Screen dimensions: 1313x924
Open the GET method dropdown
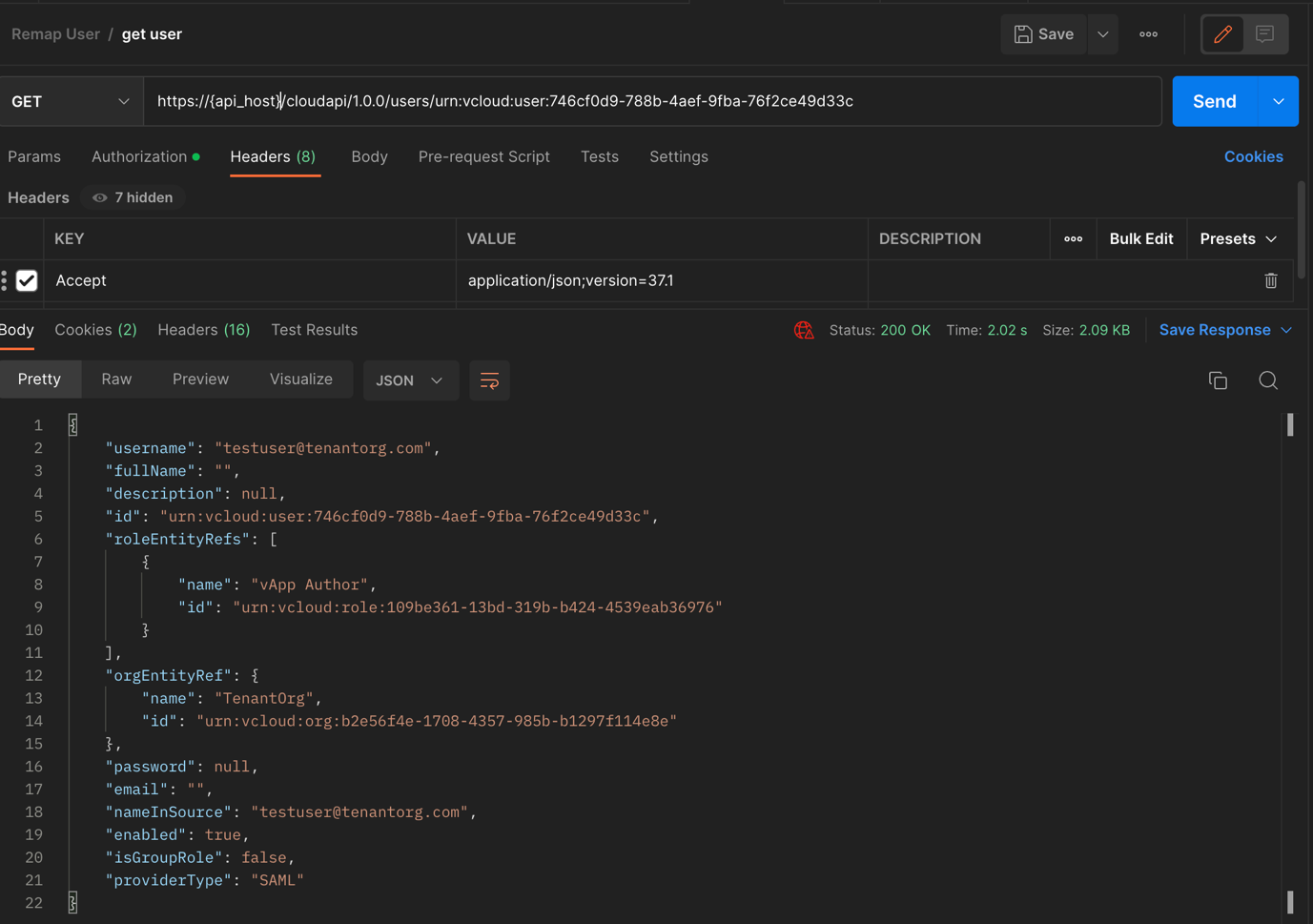[x=71, y=101]
